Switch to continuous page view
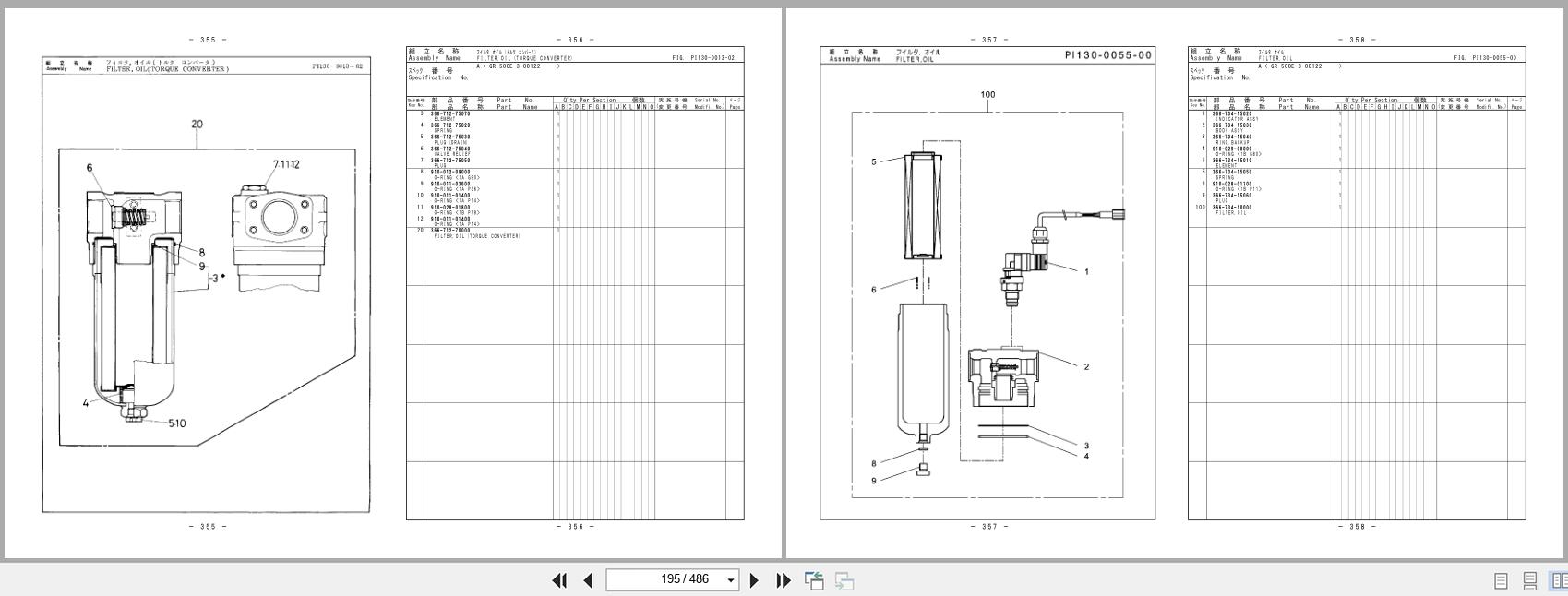Viewport: 1568px width, 596px height. 1529,581
